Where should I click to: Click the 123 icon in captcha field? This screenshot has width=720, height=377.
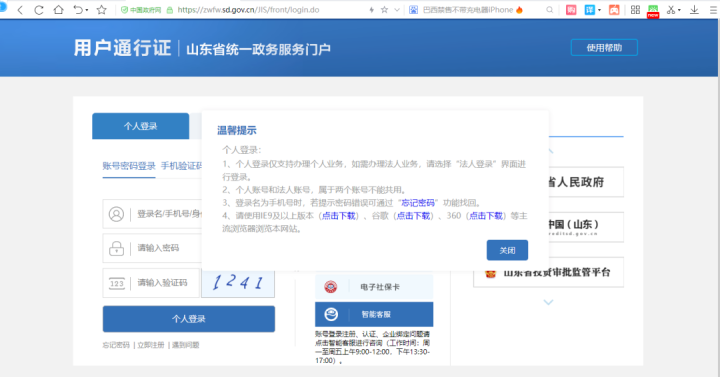117,283
